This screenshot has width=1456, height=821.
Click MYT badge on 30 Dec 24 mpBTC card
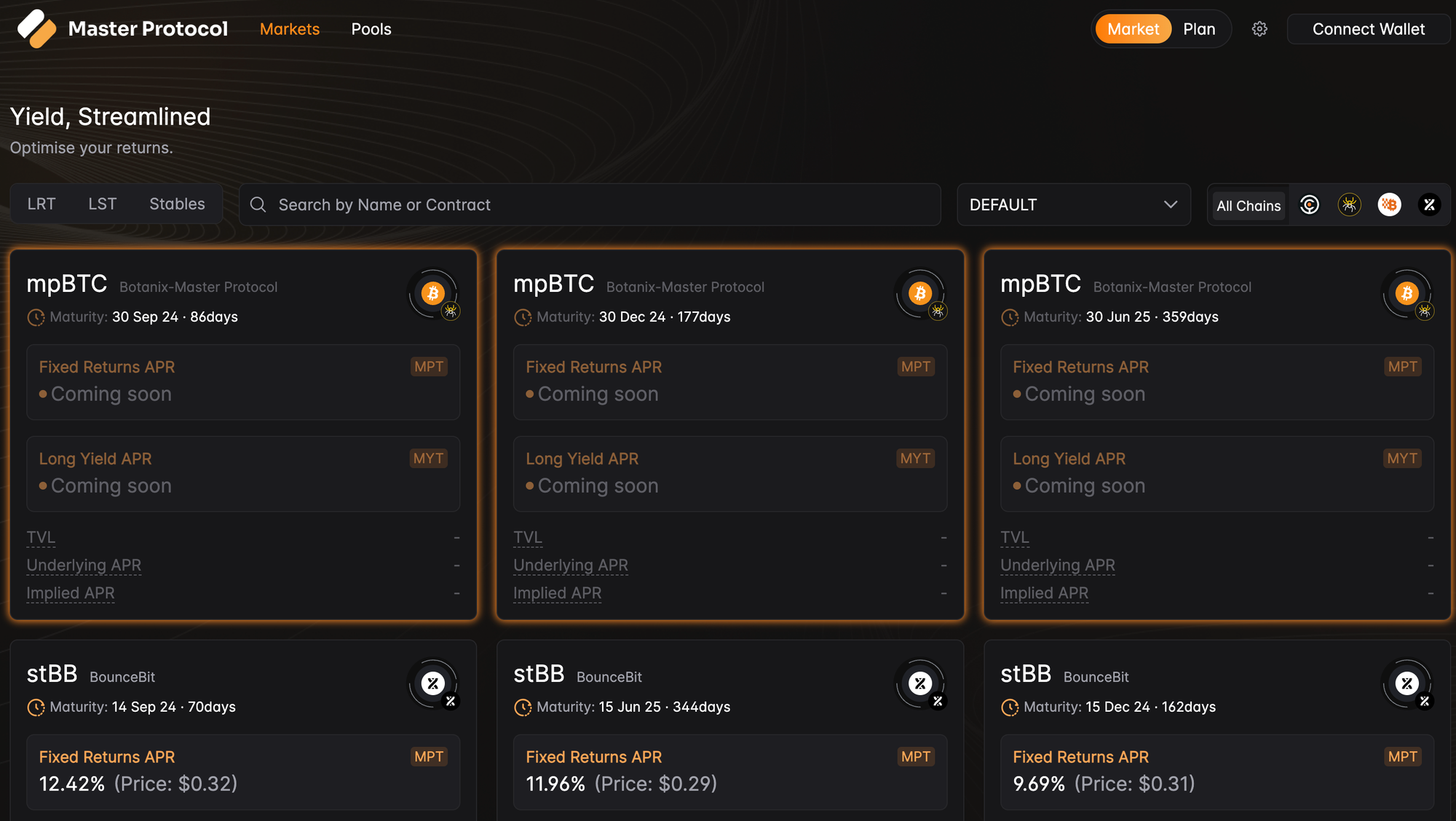(915, 459)
